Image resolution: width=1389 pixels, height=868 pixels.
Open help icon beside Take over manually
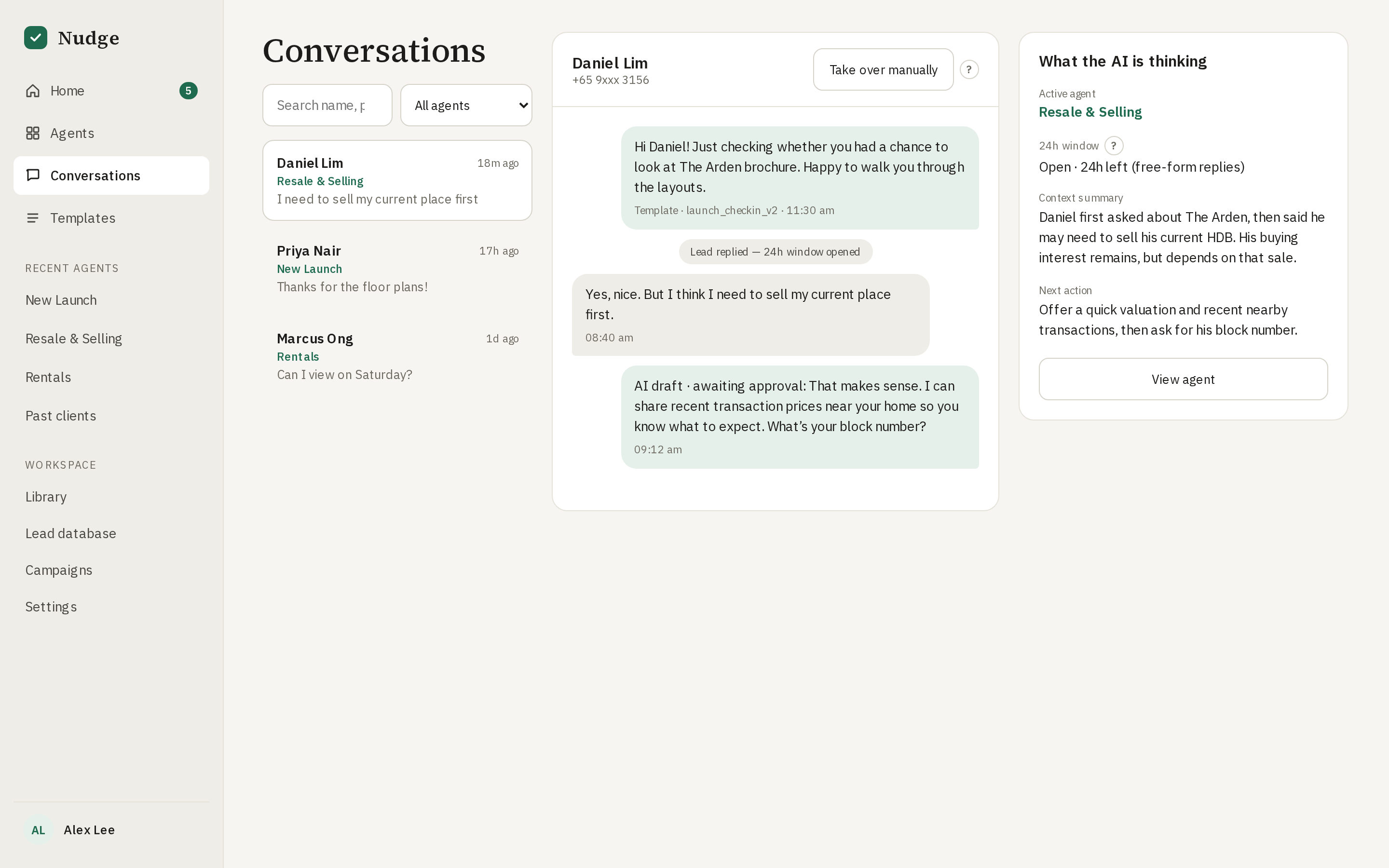[969, 69]
